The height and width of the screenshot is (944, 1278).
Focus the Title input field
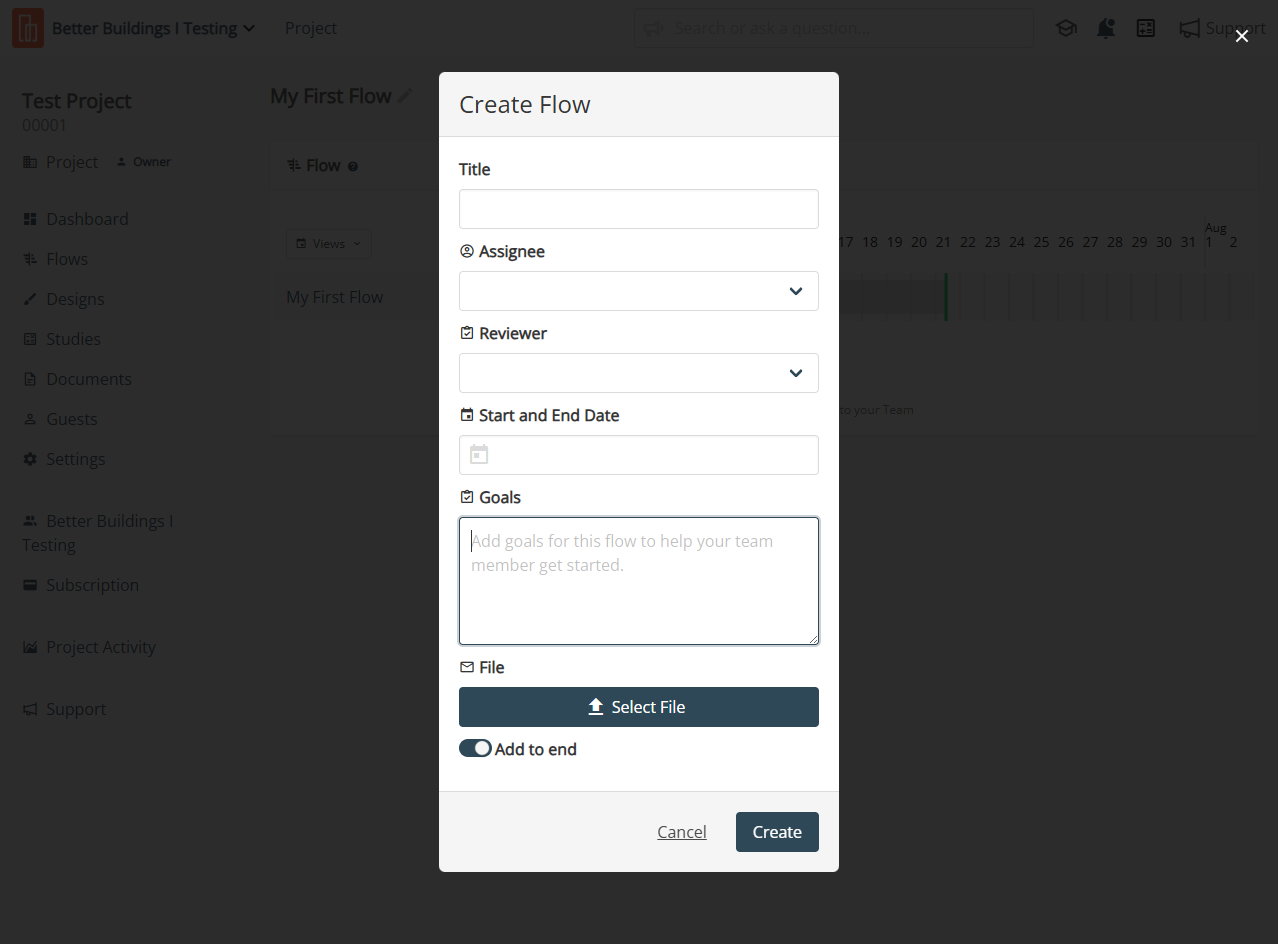tap(638, 209)
